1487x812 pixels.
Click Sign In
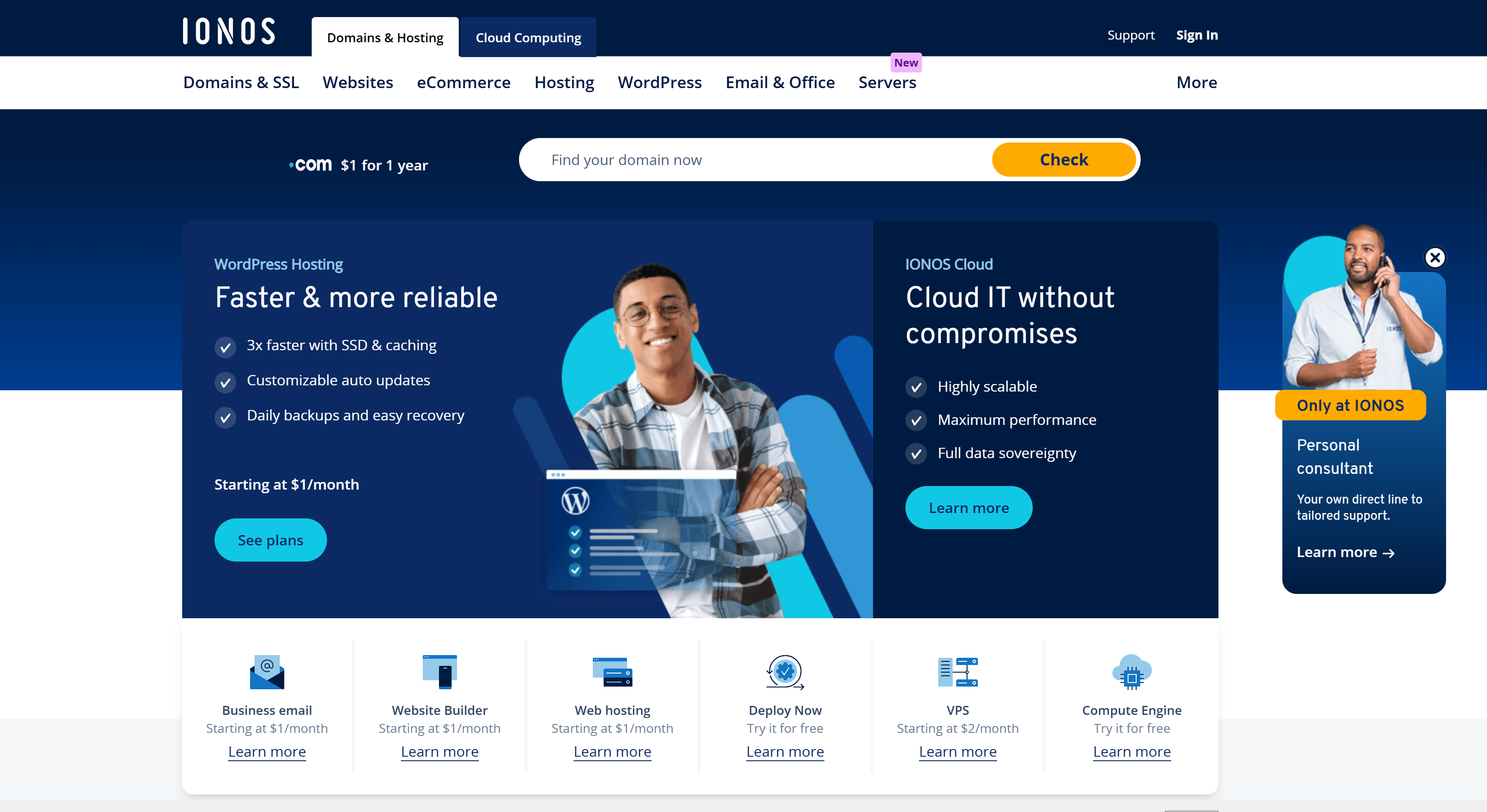click(x=1197, y=35)
